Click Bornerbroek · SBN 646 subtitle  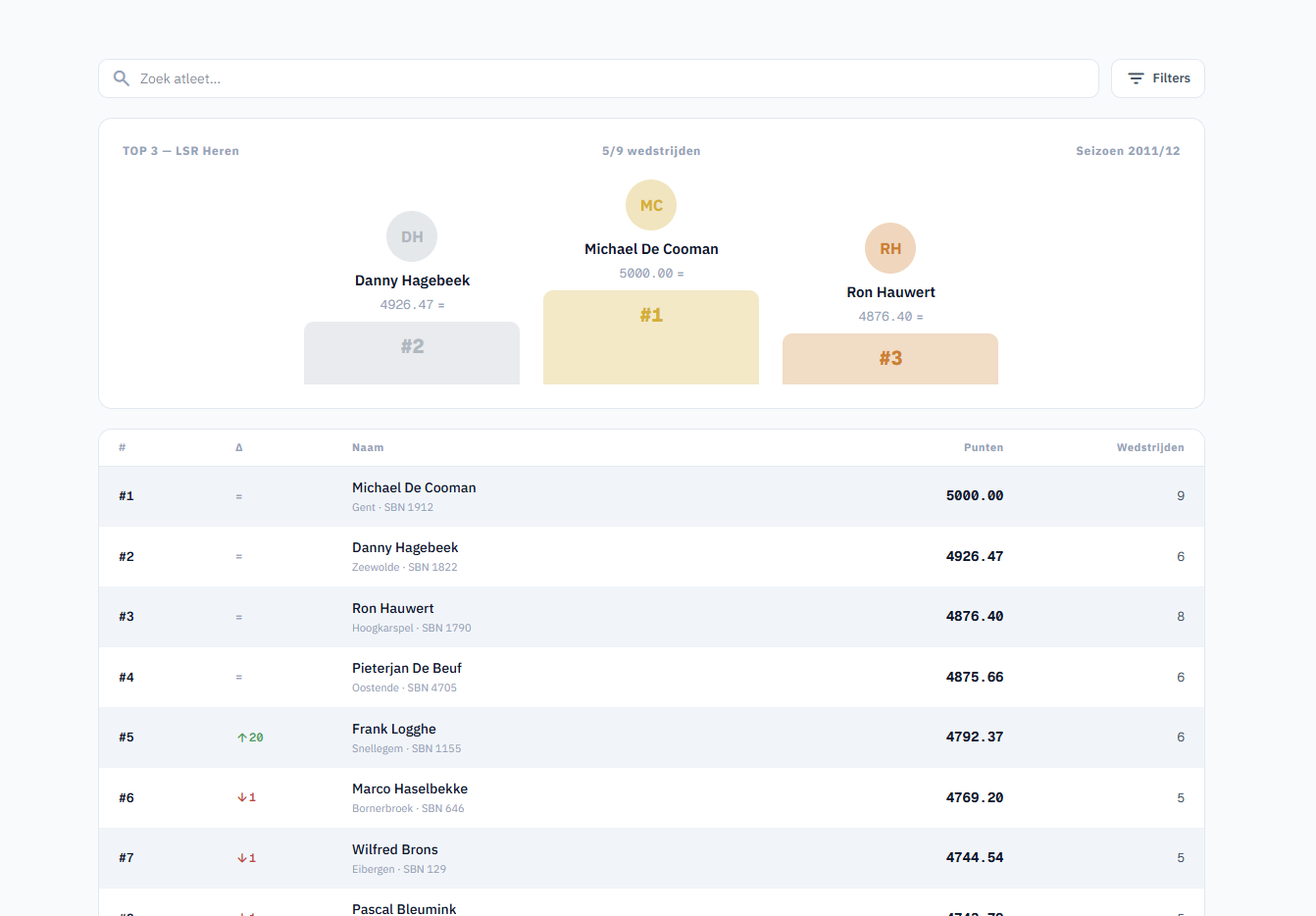[408, 808]
